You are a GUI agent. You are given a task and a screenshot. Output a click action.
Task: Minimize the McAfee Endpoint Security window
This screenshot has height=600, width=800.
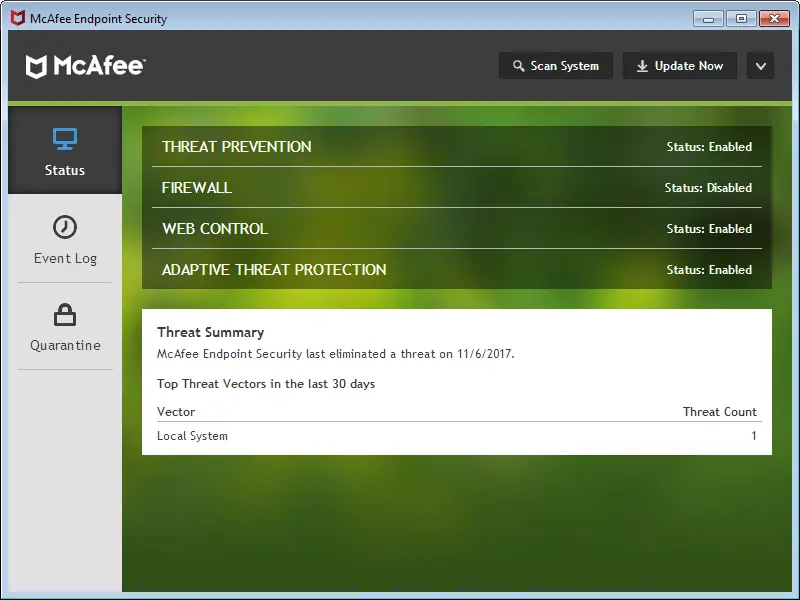[x=708, y=19]
